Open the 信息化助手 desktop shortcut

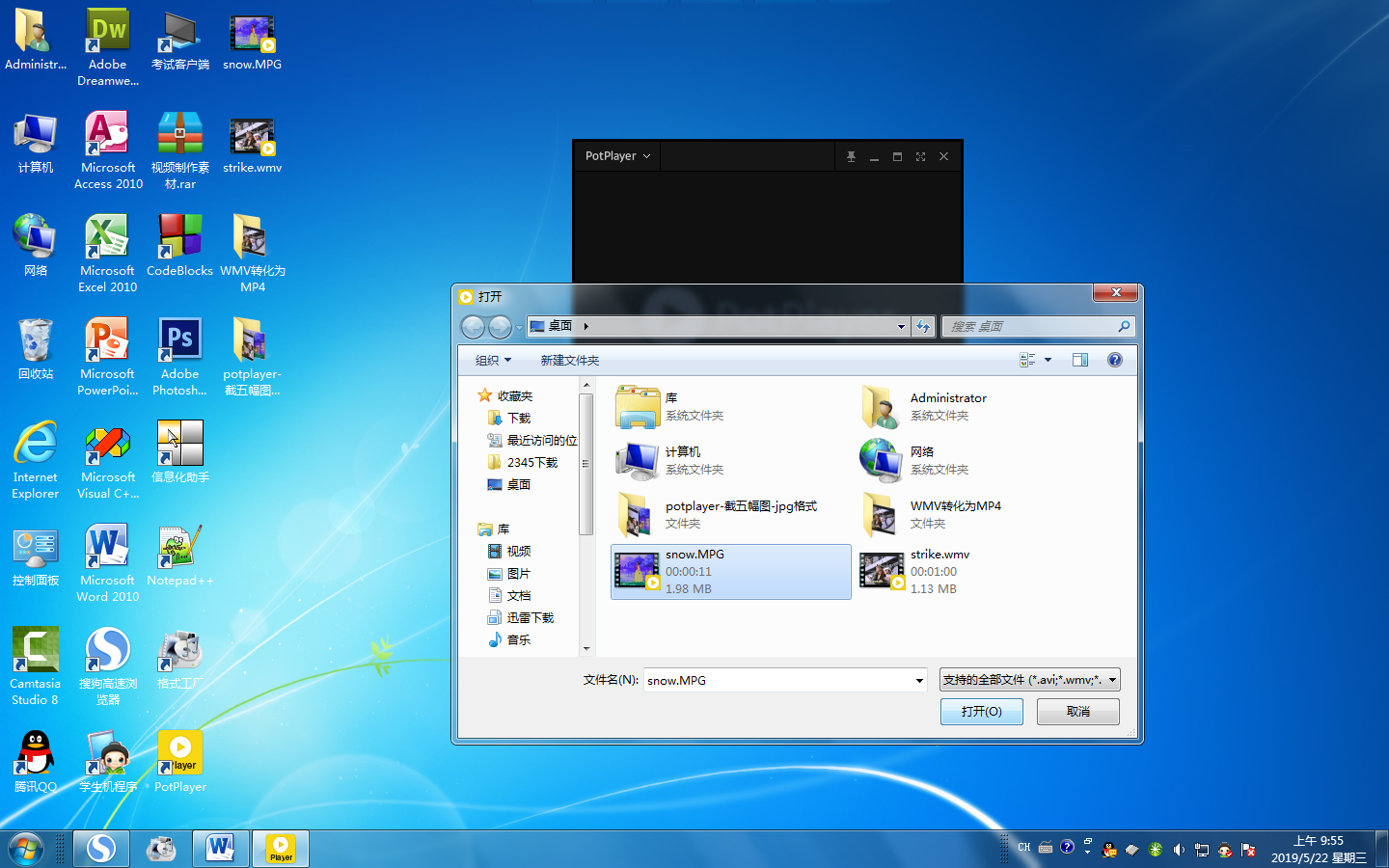click(180, 452)
